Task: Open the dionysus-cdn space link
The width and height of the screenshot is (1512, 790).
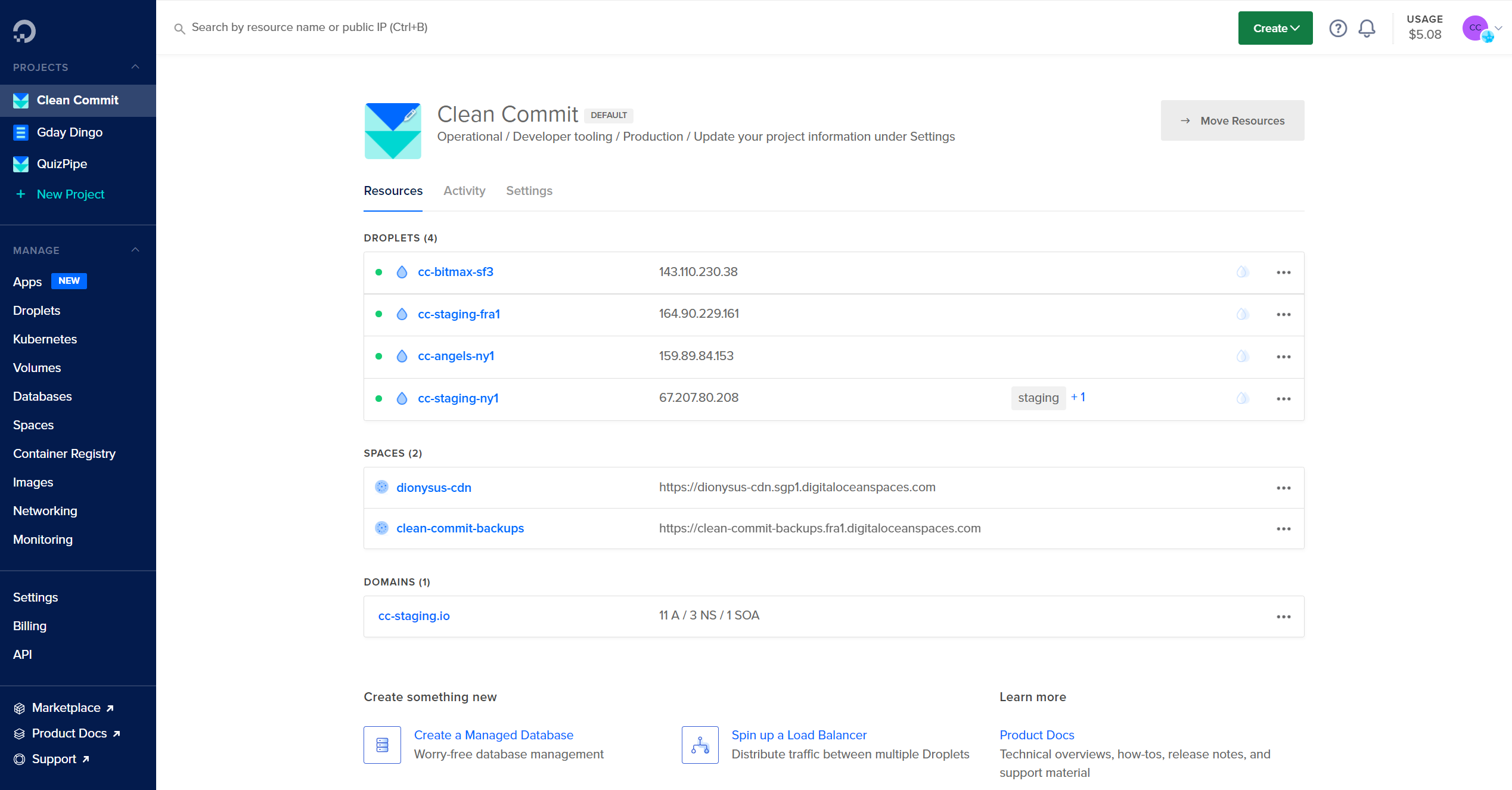Action: 433,488
